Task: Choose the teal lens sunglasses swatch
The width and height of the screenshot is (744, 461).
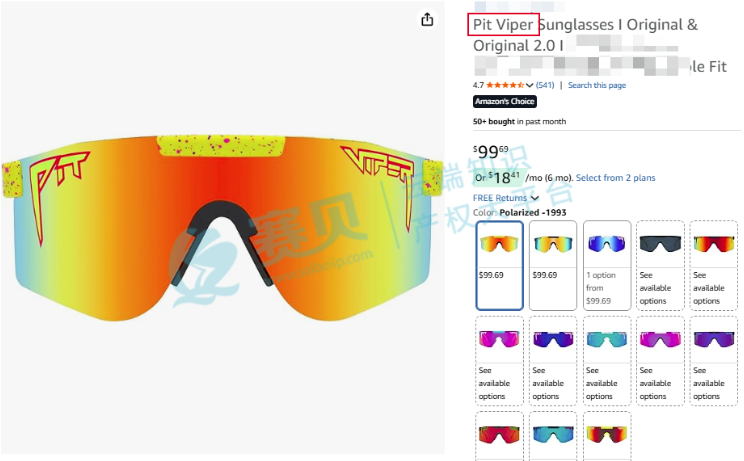Action: (606, 361)
